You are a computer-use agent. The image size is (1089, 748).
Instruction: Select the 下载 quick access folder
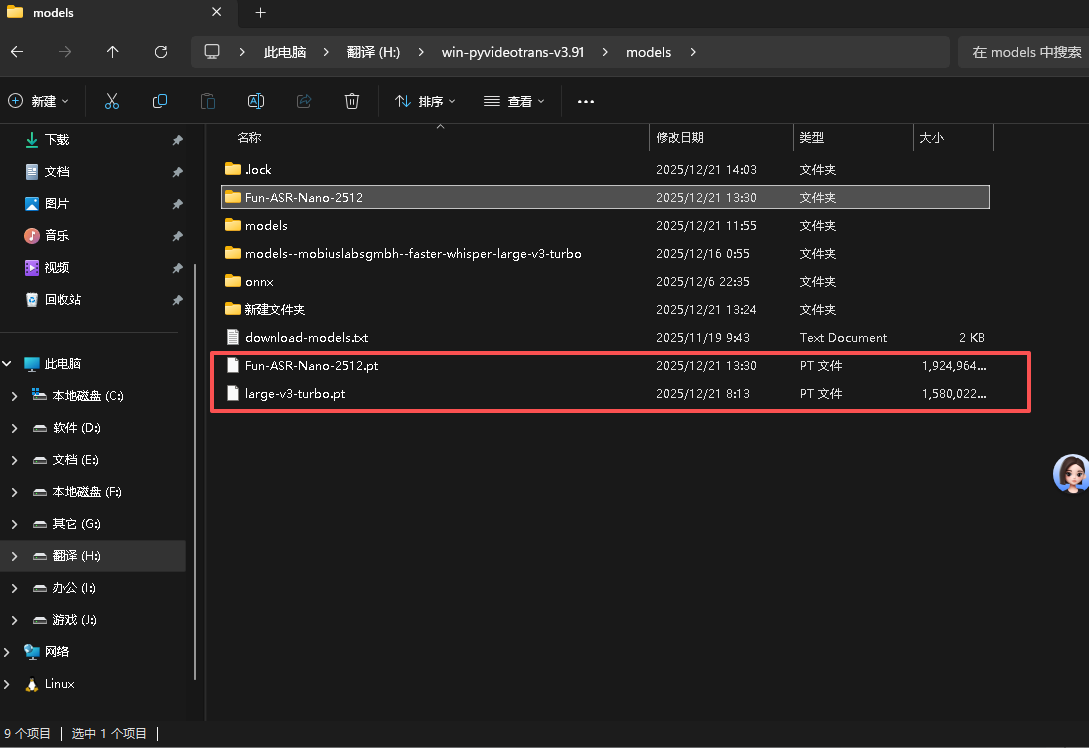57,140
